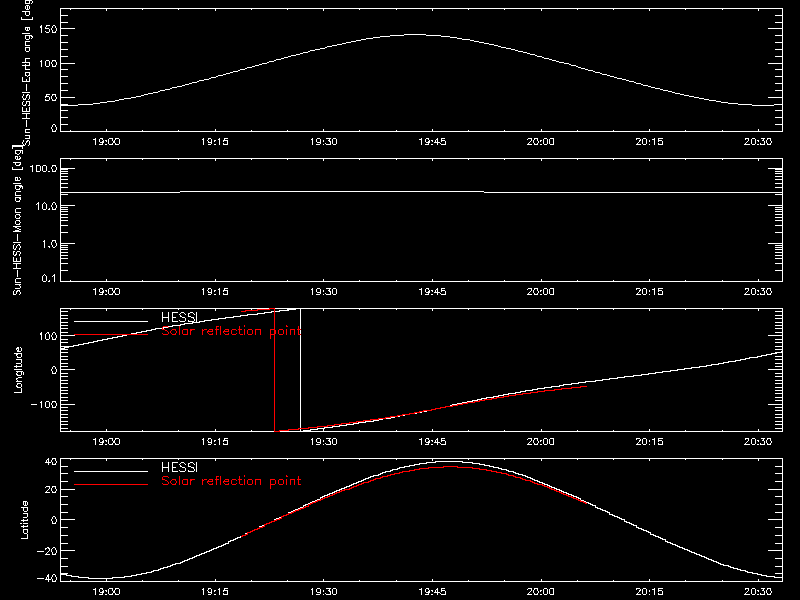
Task: Click the white vertical wrap line in Longitude plot
Action: (301, 370)
